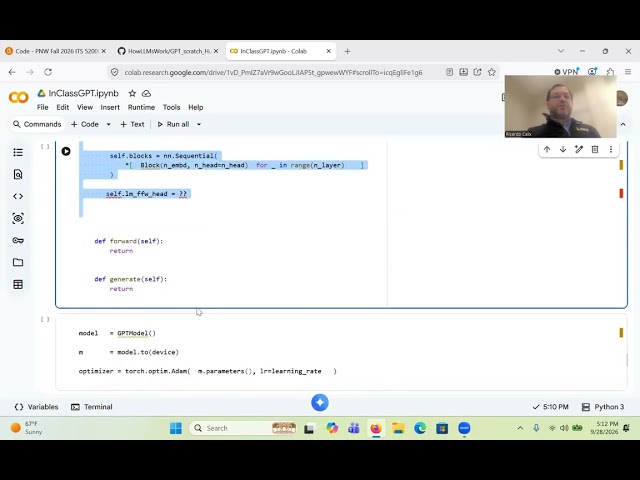Image resolution: width=640 pixels, height=480 pixels.
Task: Open Zoom from the taskbar
Action: coord(464,428)
